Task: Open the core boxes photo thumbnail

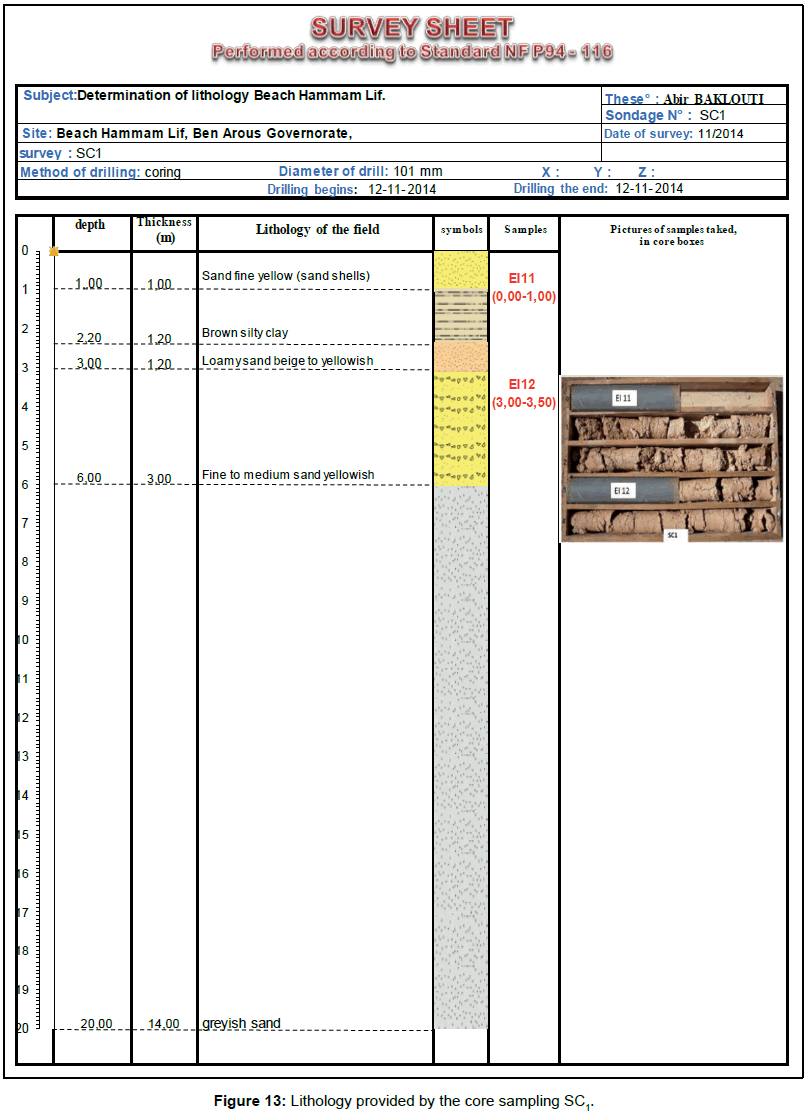Action: [671, 460]
